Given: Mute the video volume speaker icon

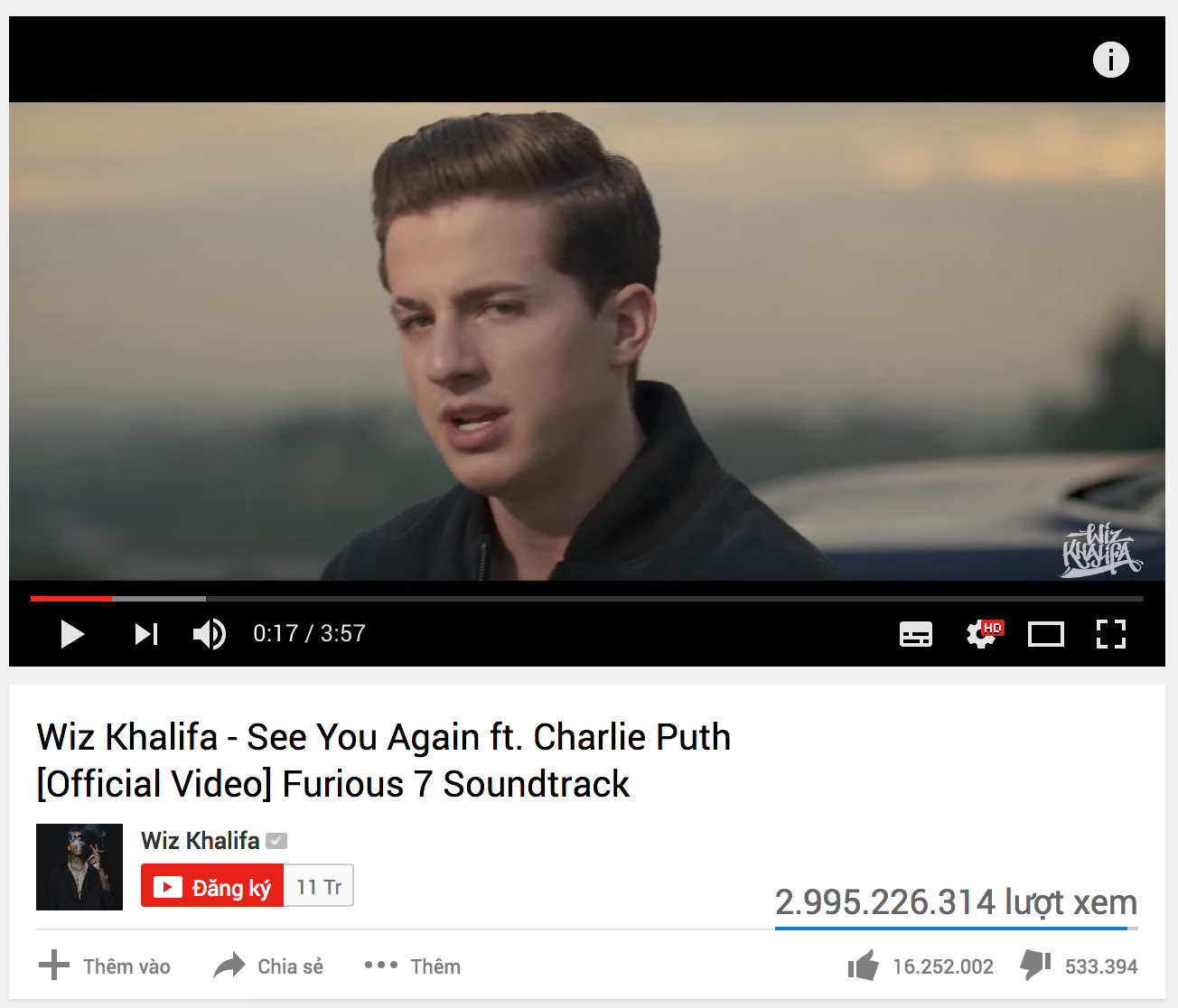Looking at the screenshot, I should [210, 634].
